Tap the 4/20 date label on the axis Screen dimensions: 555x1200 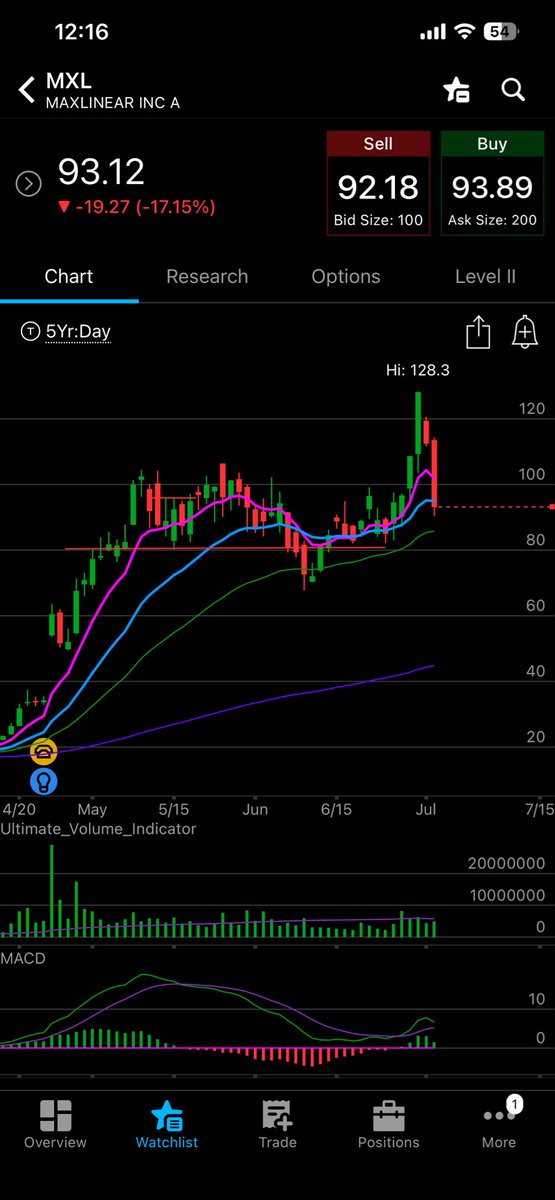pos(18,809)
